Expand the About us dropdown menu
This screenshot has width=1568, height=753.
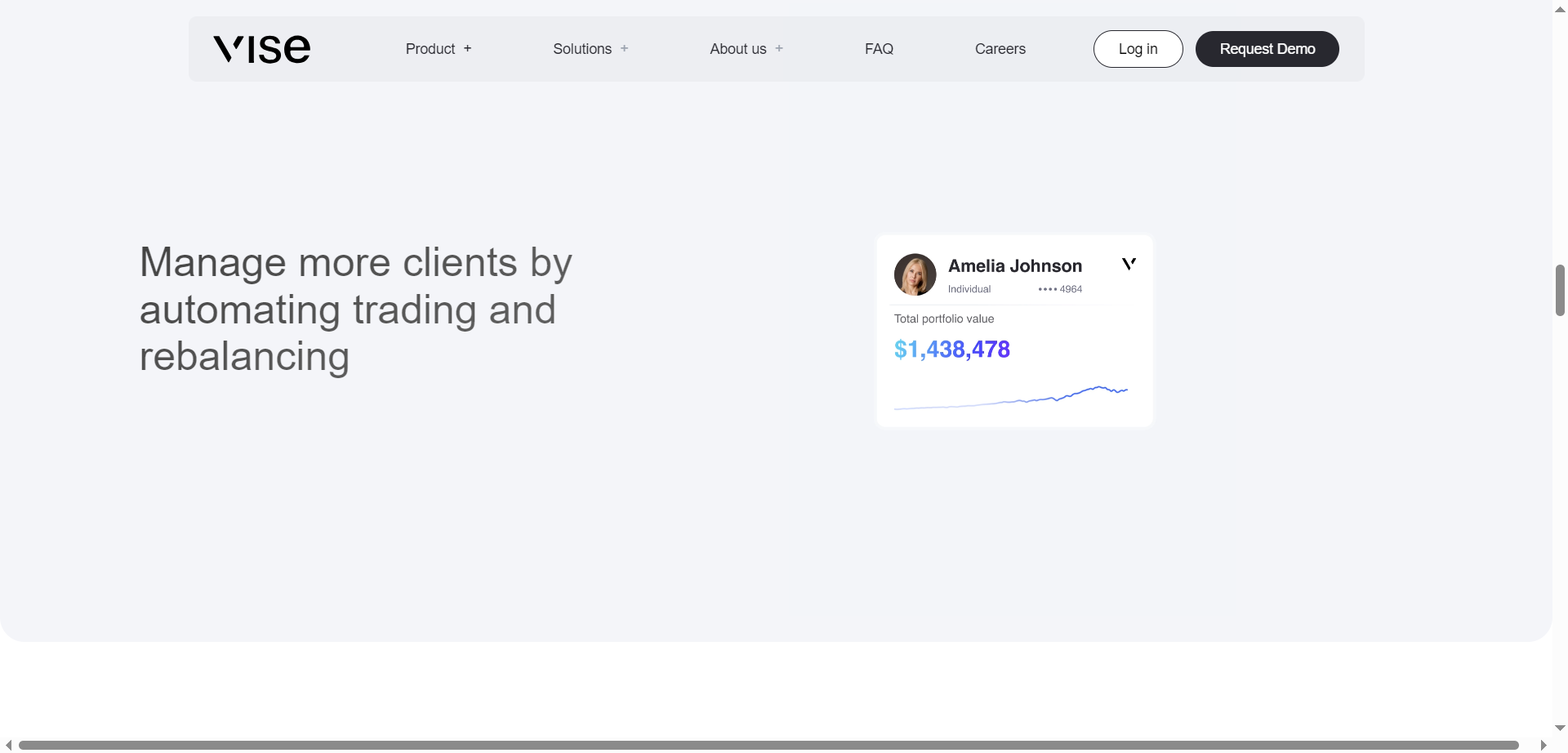click(x=737, y=48)
